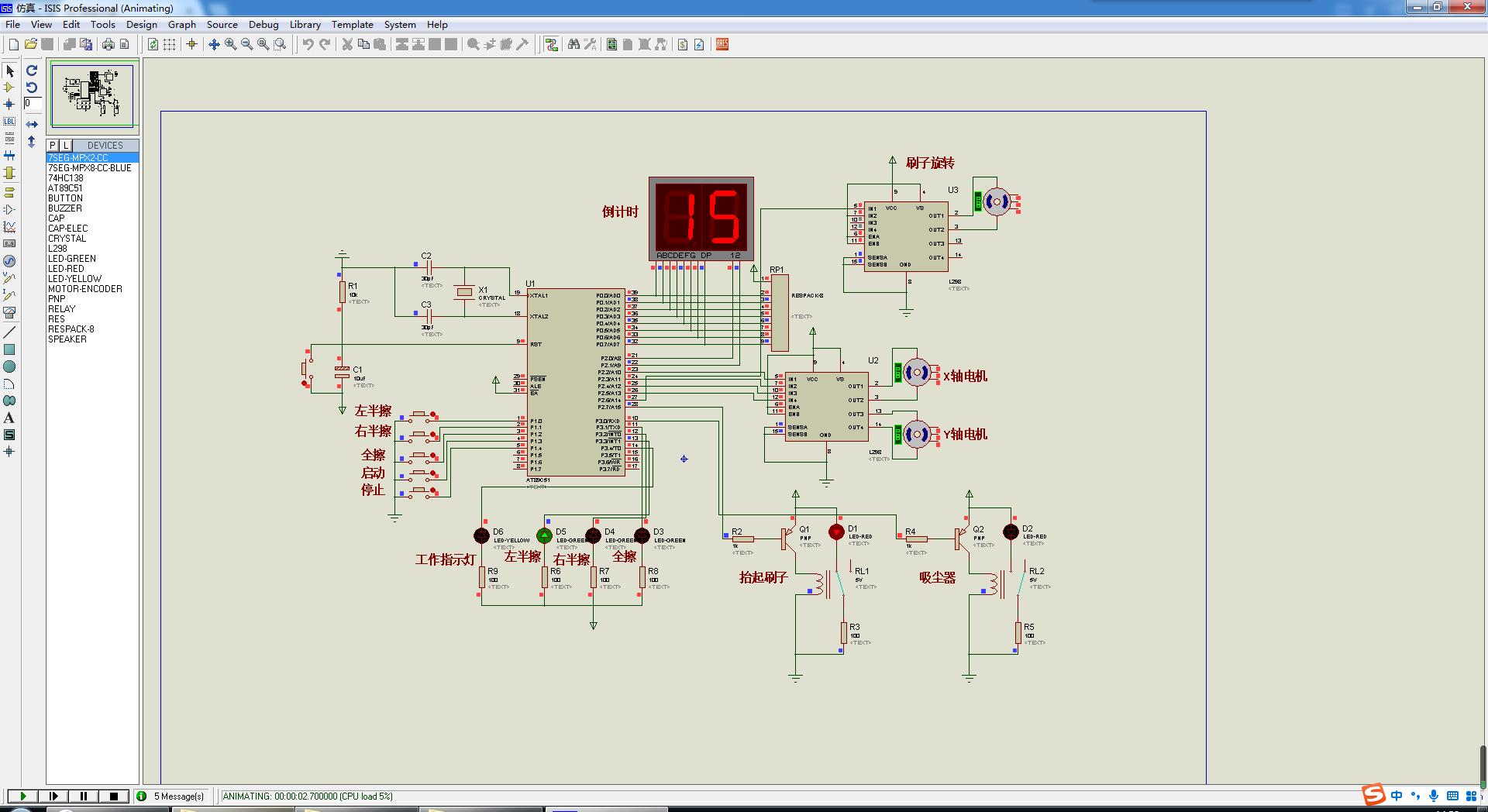Image resolution: width=1488 pixels, height=812 pixels.
Task: Click the simulation Stop button
Action: point(114,796)
